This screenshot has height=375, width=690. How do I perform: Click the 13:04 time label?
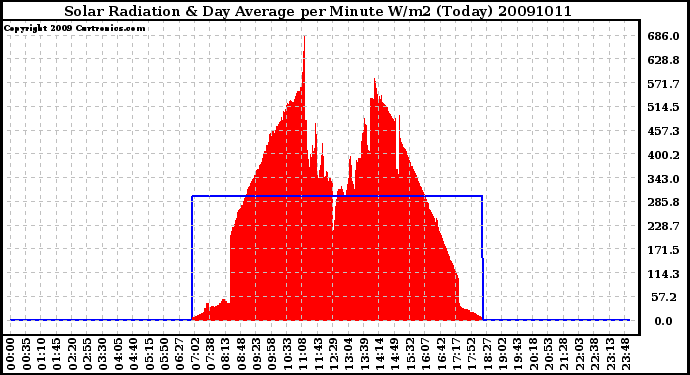coord(349,354)
